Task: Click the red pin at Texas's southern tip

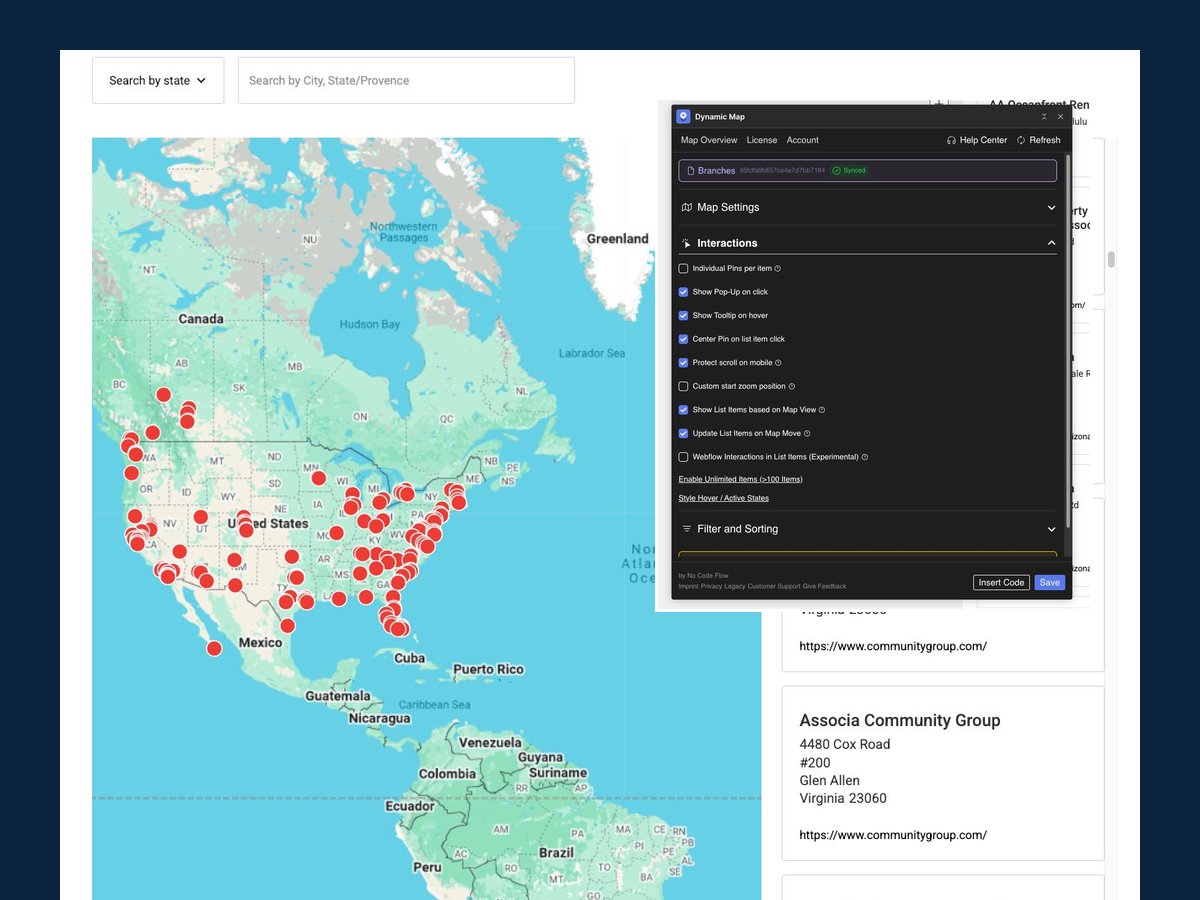Action: coord(288,626)
